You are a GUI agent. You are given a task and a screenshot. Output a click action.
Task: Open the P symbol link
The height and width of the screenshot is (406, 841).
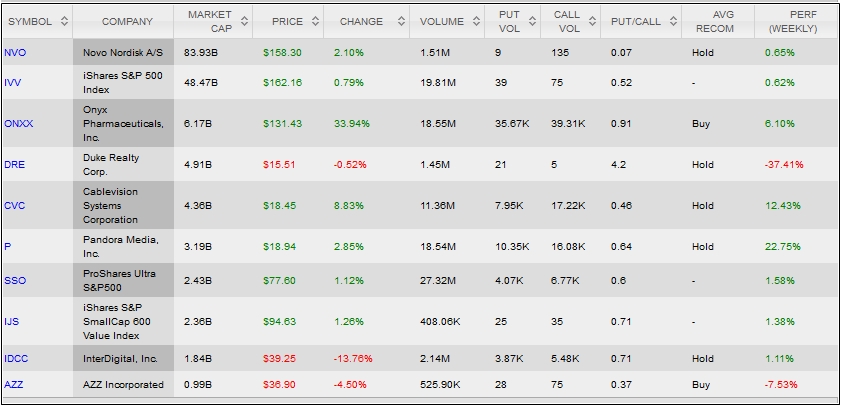point(8,247)
